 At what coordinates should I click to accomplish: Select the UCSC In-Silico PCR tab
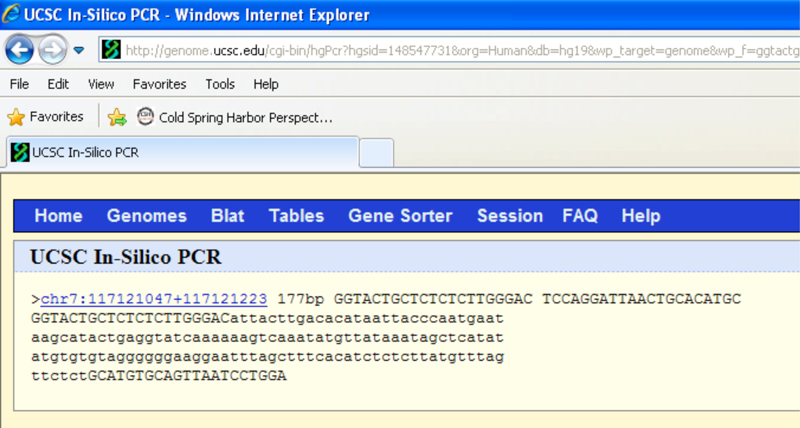183,152
